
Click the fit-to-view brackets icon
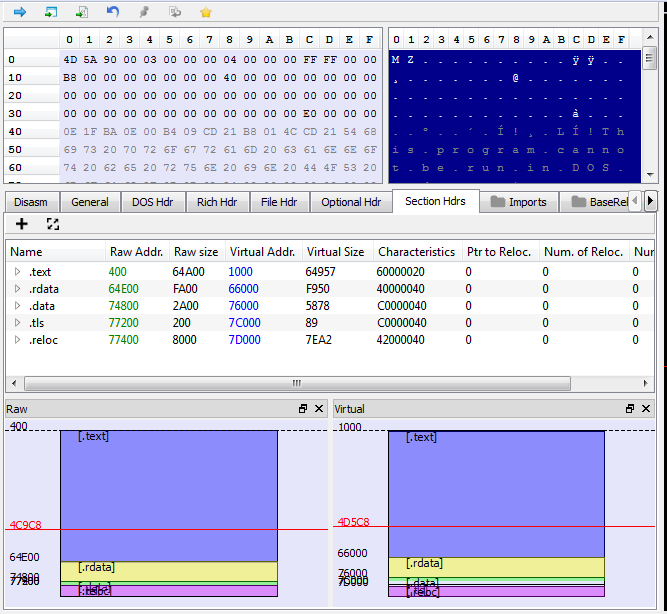point(53,224)
